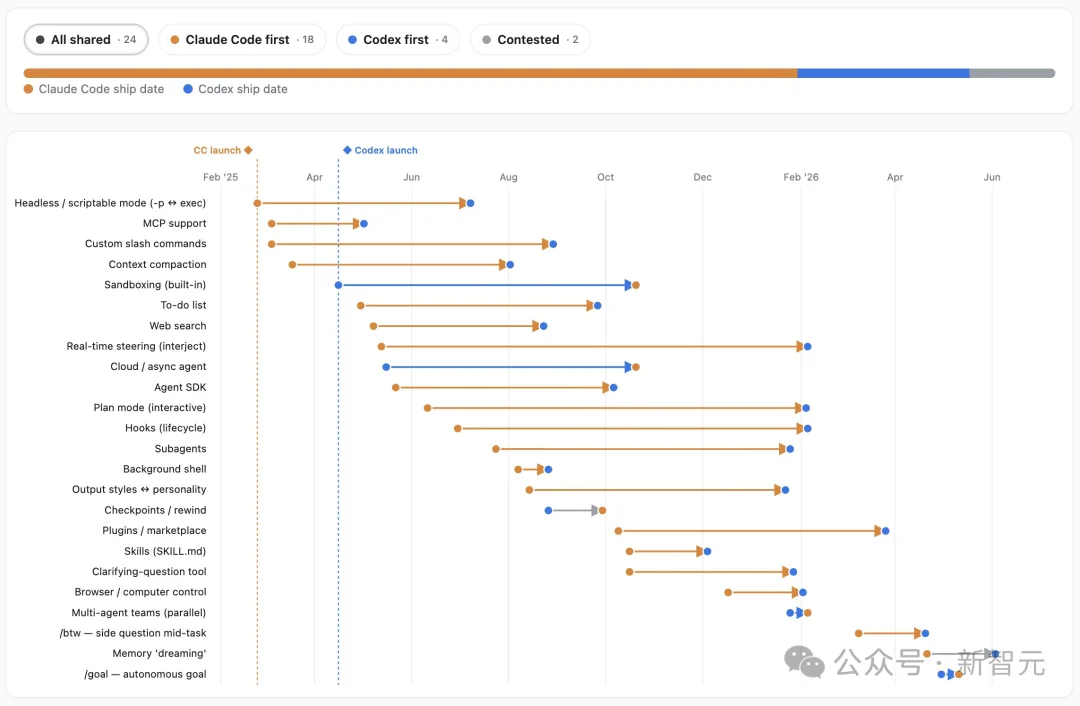Click blue segment of proportion bar
The width and height of the screenshot is (1080, 706).
click(883, 73)
